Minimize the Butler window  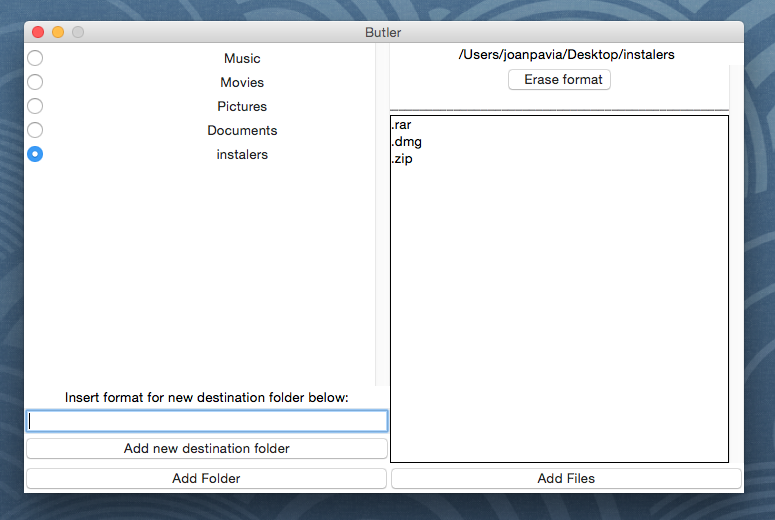point(58,32)
